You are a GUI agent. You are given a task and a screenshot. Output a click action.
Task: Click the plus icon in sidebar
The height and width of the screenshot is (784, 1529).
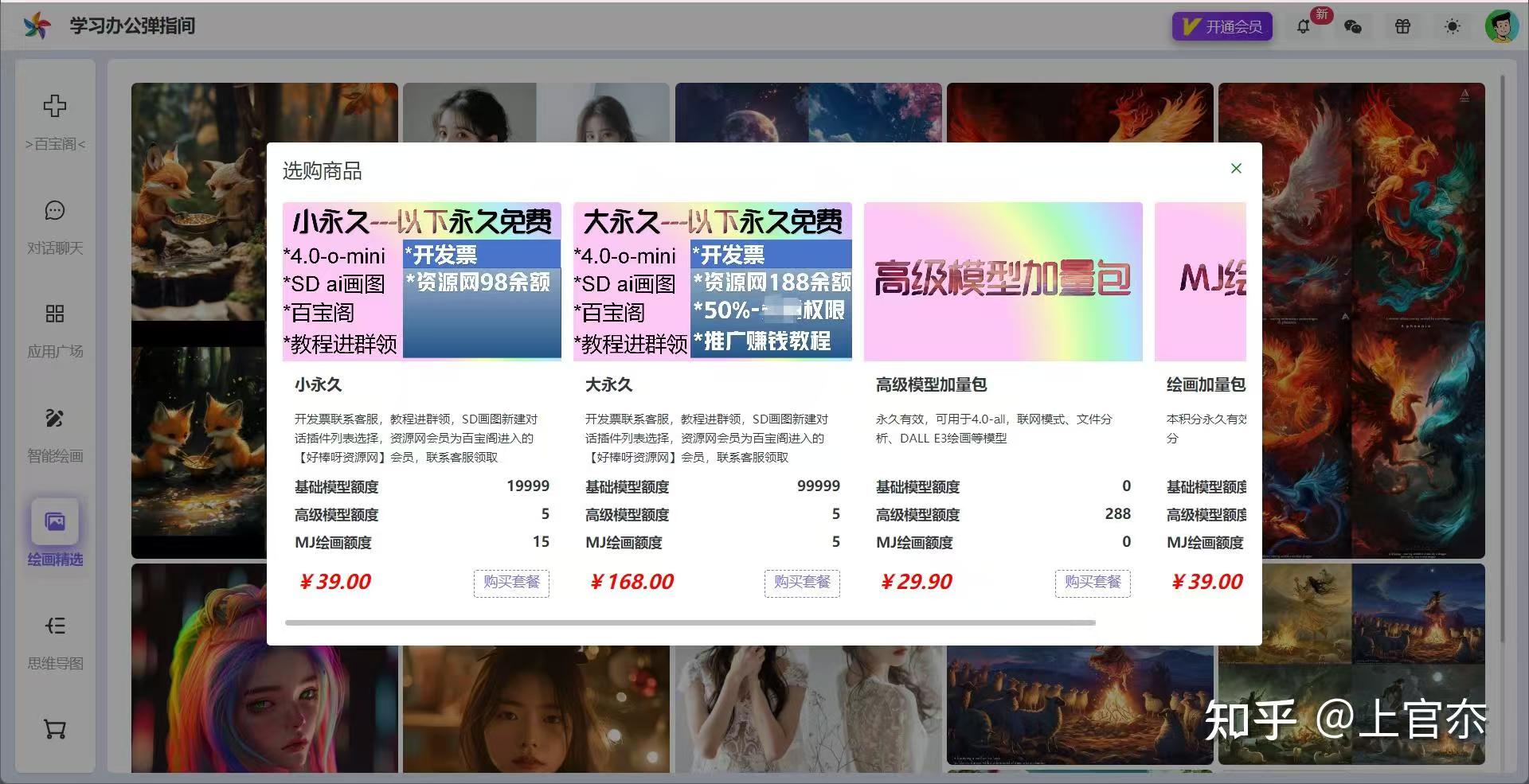pos(55,105)
